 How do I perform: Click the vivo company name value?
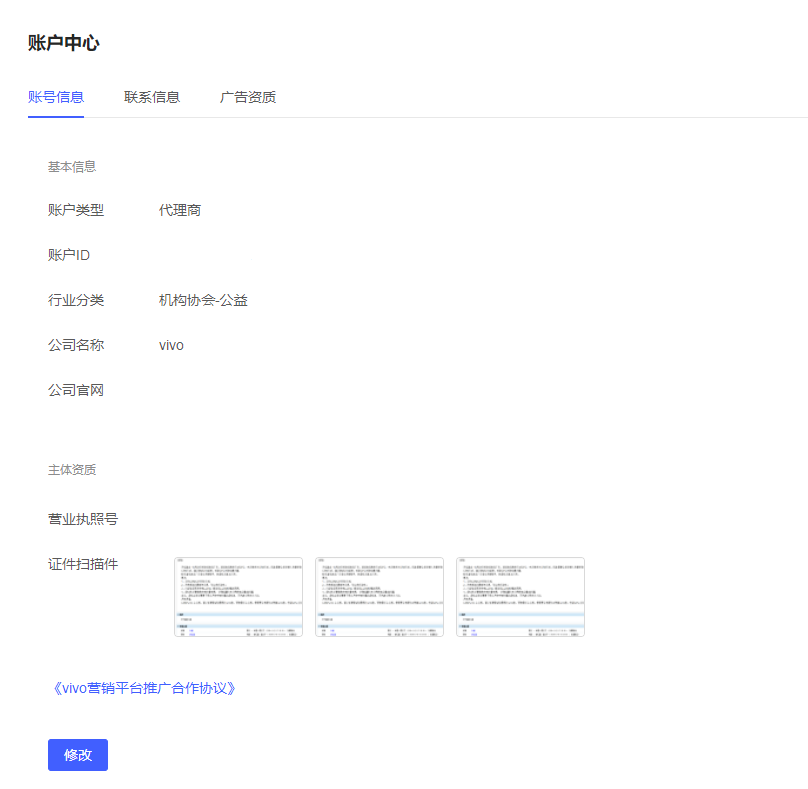pos(171,345)
